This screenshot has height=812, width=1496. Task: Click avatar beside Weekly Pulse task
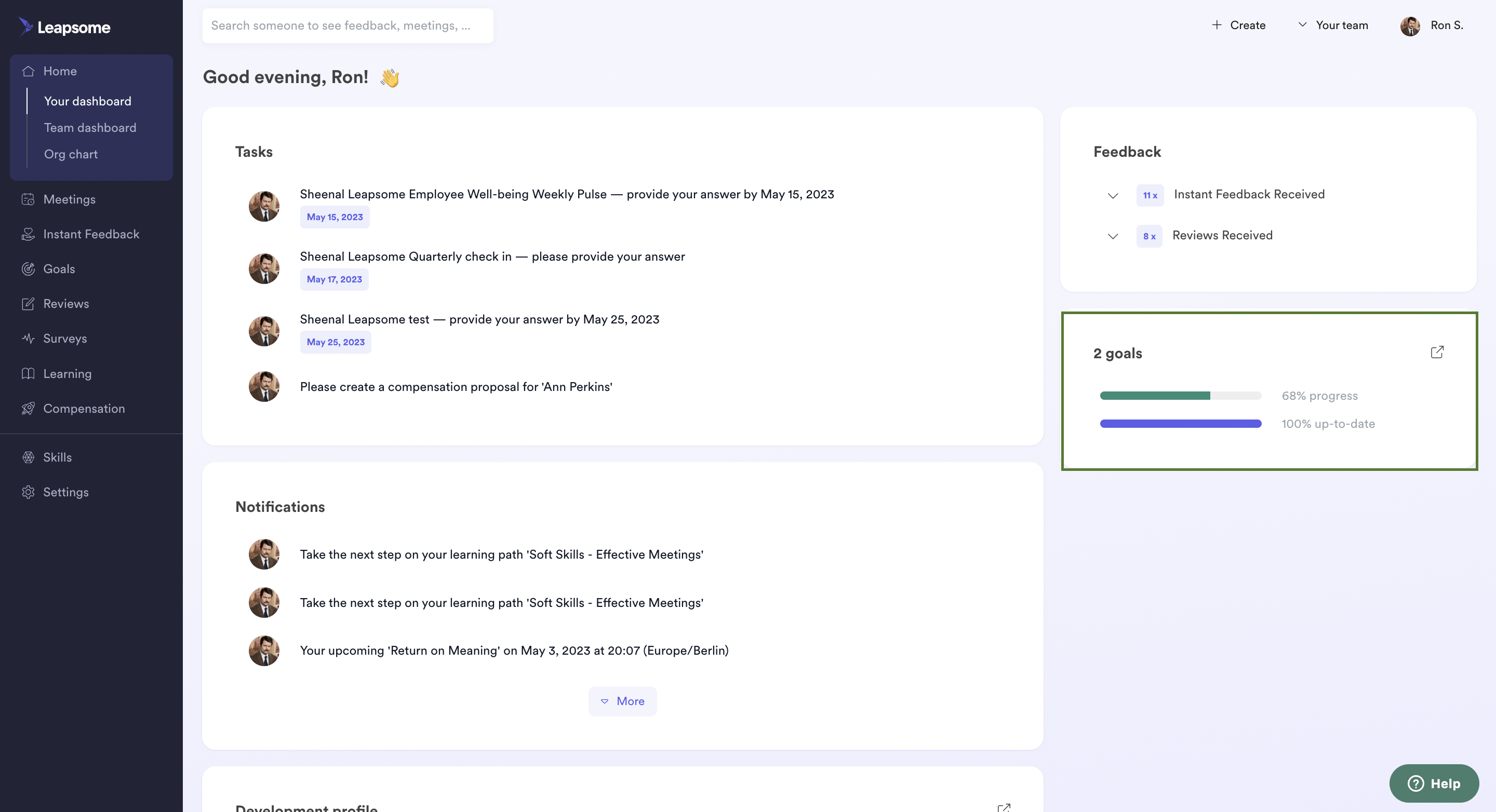coord(264,206)
